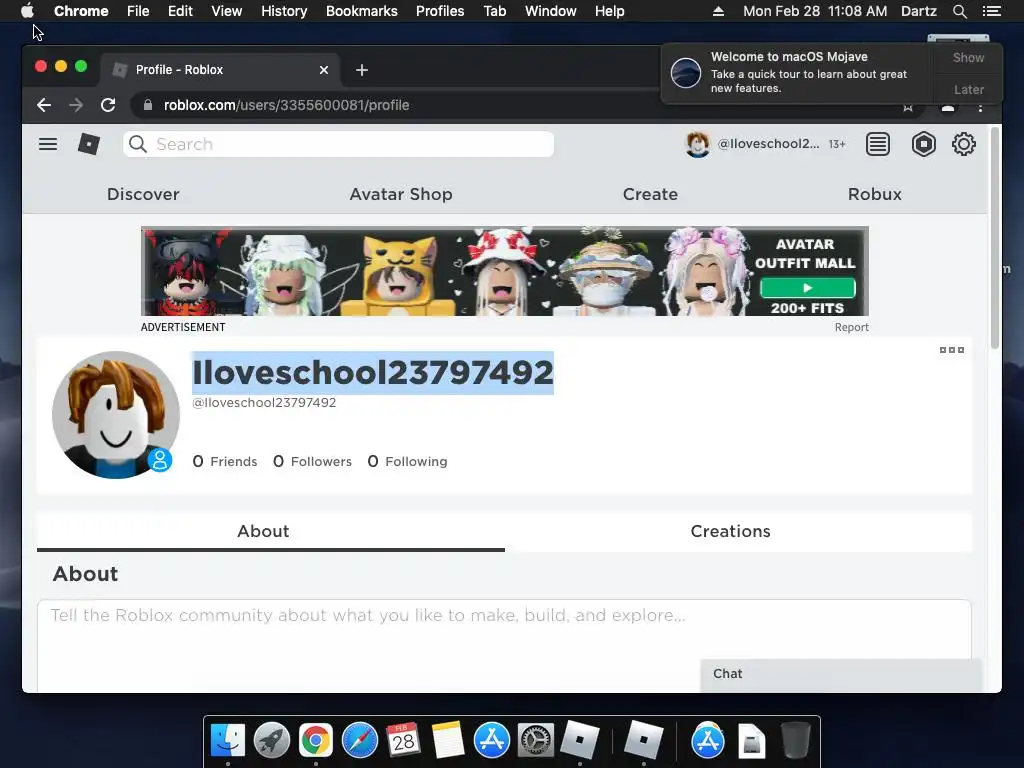Click the site lock icon in address bar
This screenshot has height=768, width=1024.
tap(148, 105)
